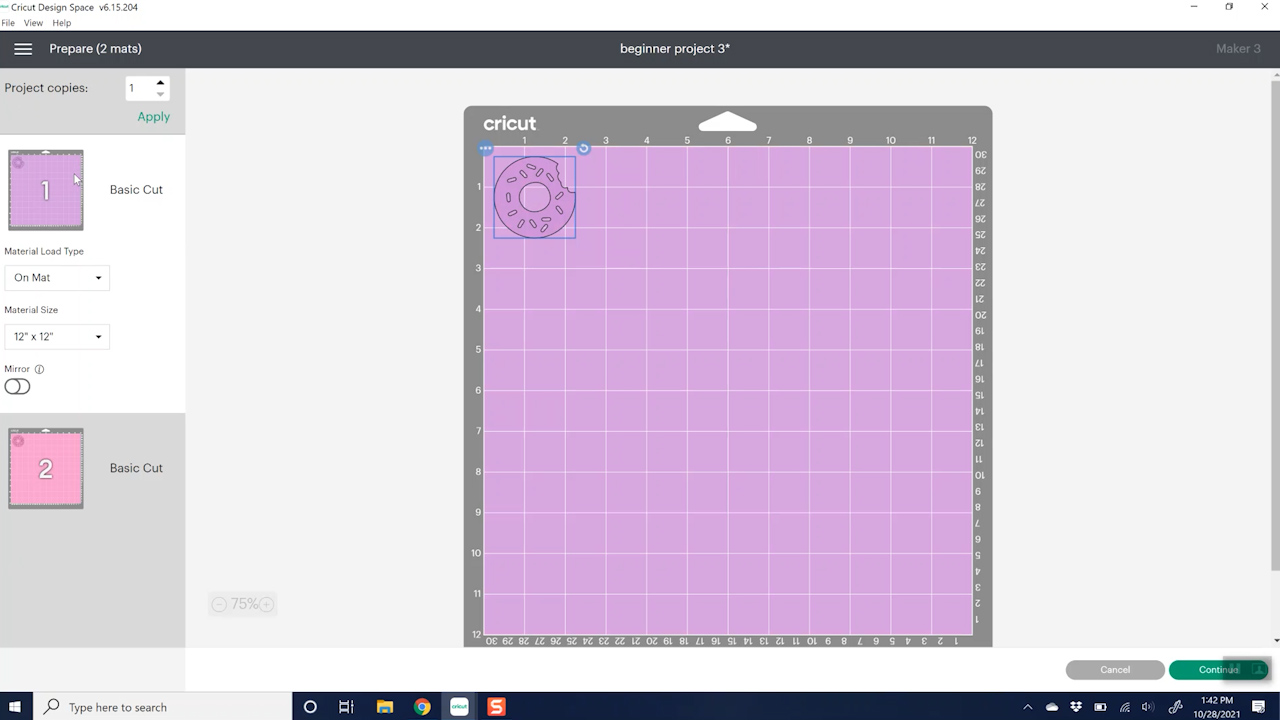Image resolution: width=1280 pixels, height=720 pixels.
Task: Click the volume speaker icon
Action: (x=1148, y=707)
